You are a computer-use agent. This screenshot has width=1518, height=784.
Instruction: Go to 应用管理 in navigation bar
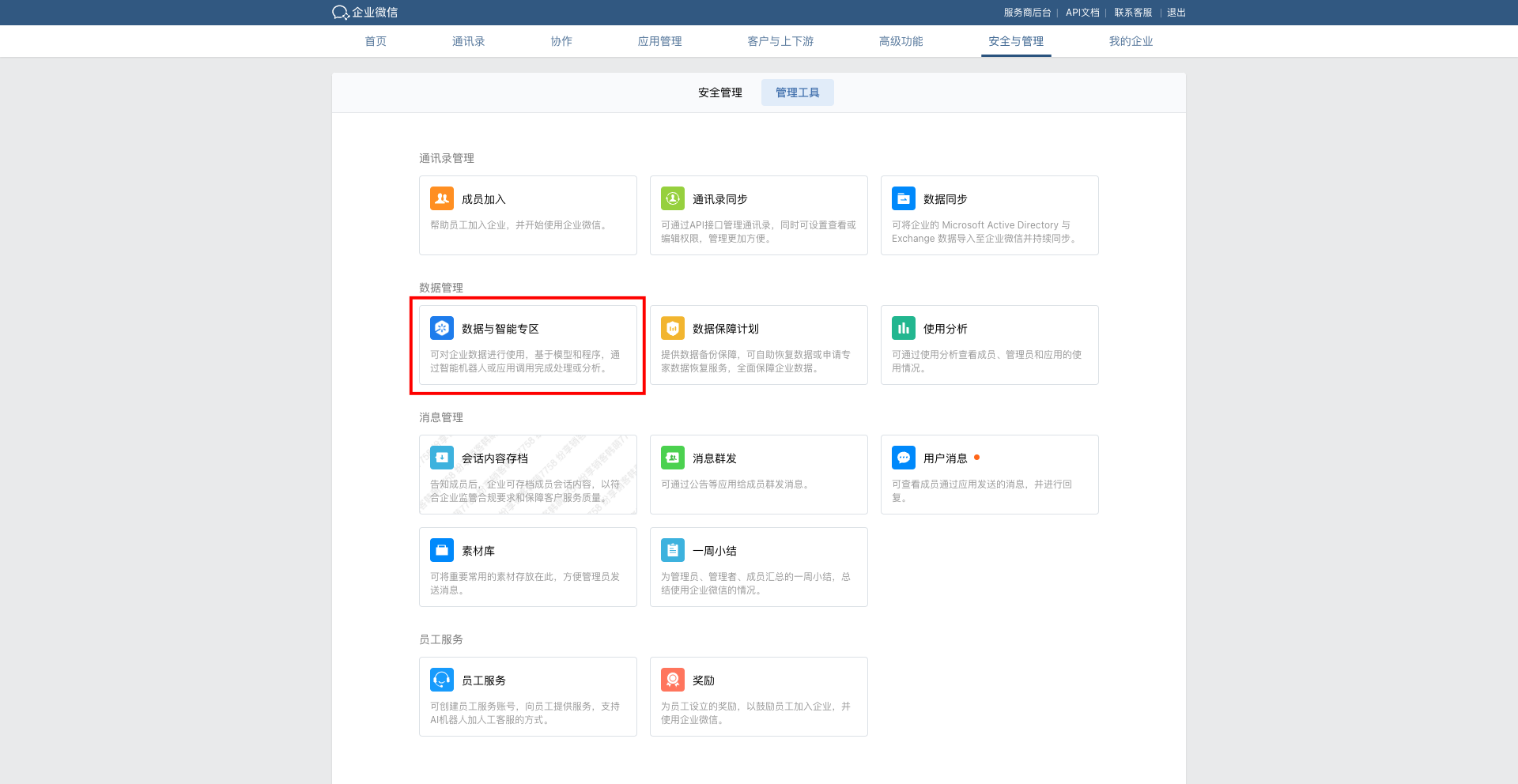point(659,41)
